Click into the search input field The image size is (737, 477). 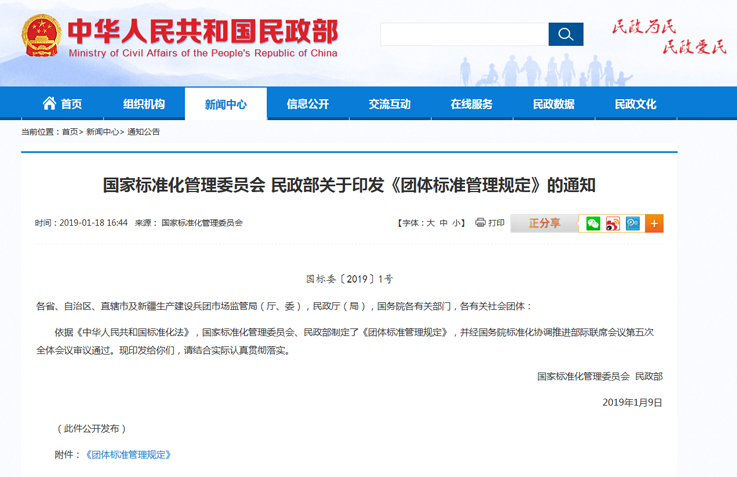pyautogui.click(x=464, y=35)
